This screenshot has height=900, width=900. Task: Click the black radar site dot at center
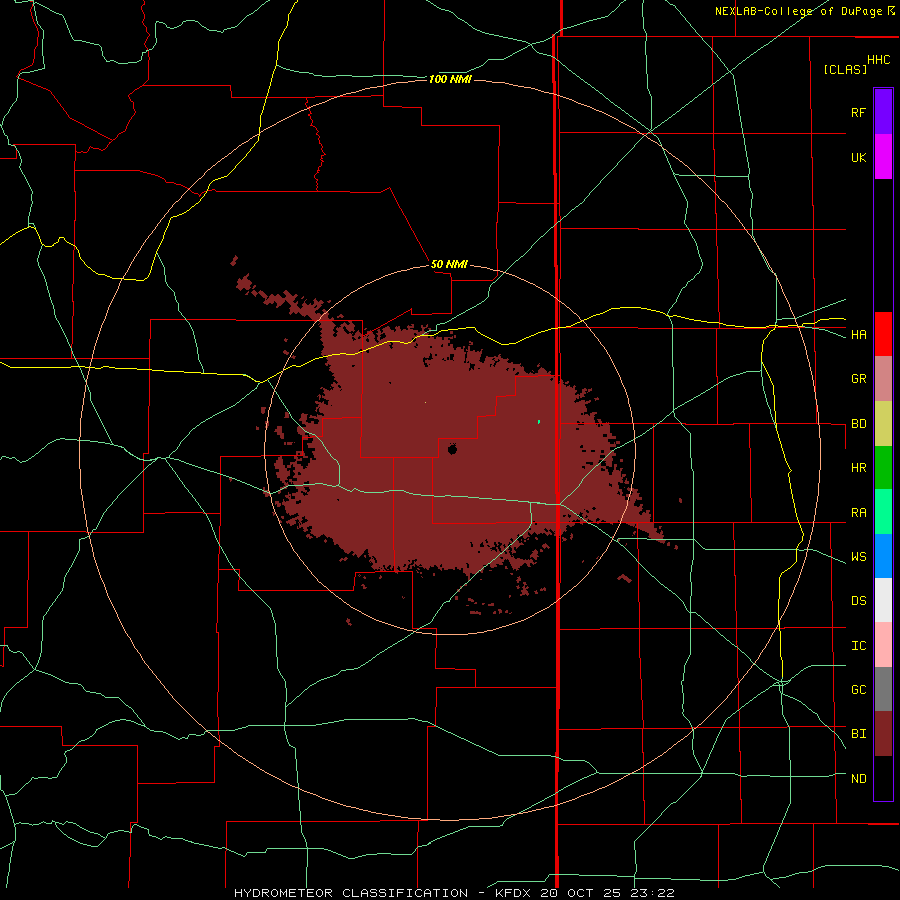point(452,449)
